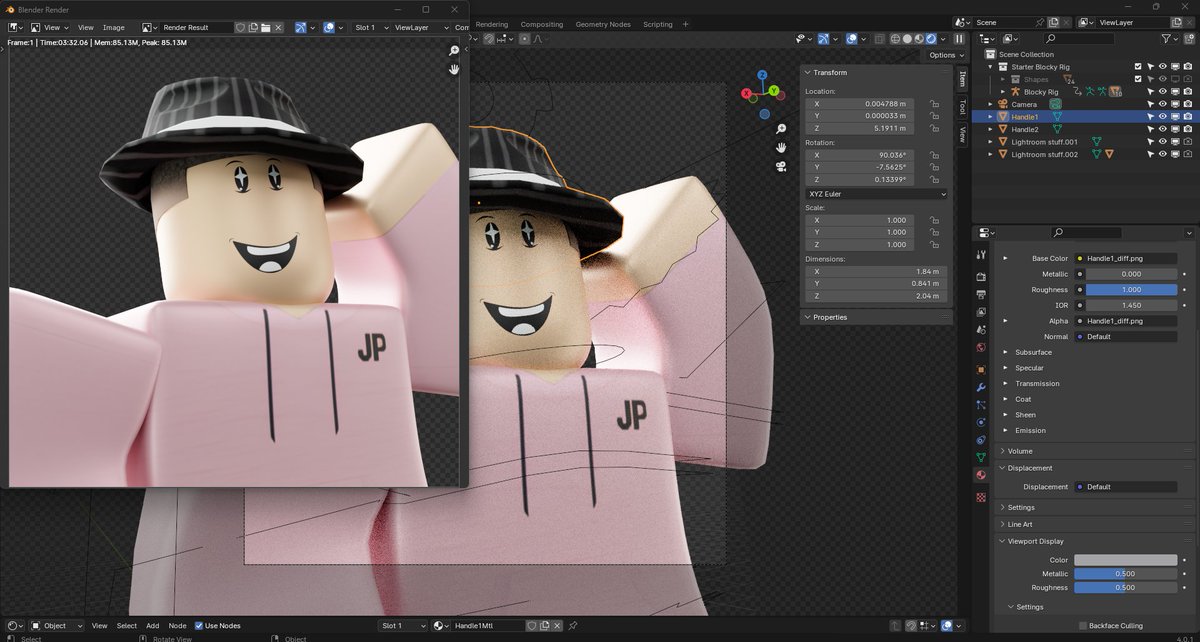Click the viewport pan hand icon
This screenshot has height=642, width=1200.
781,147
